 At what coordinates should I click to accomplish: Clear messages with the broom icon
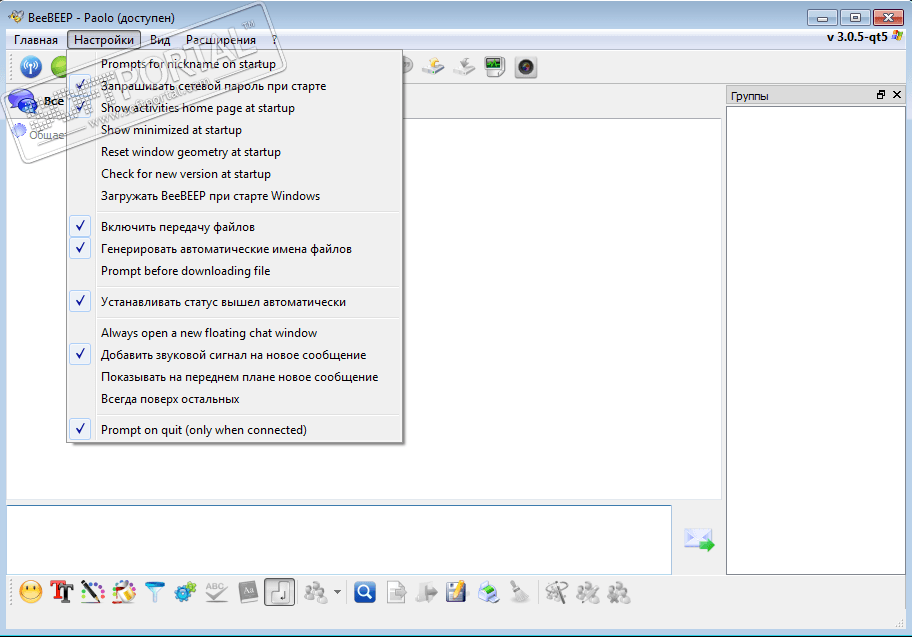pyautogui.click(x=519, y=592)
